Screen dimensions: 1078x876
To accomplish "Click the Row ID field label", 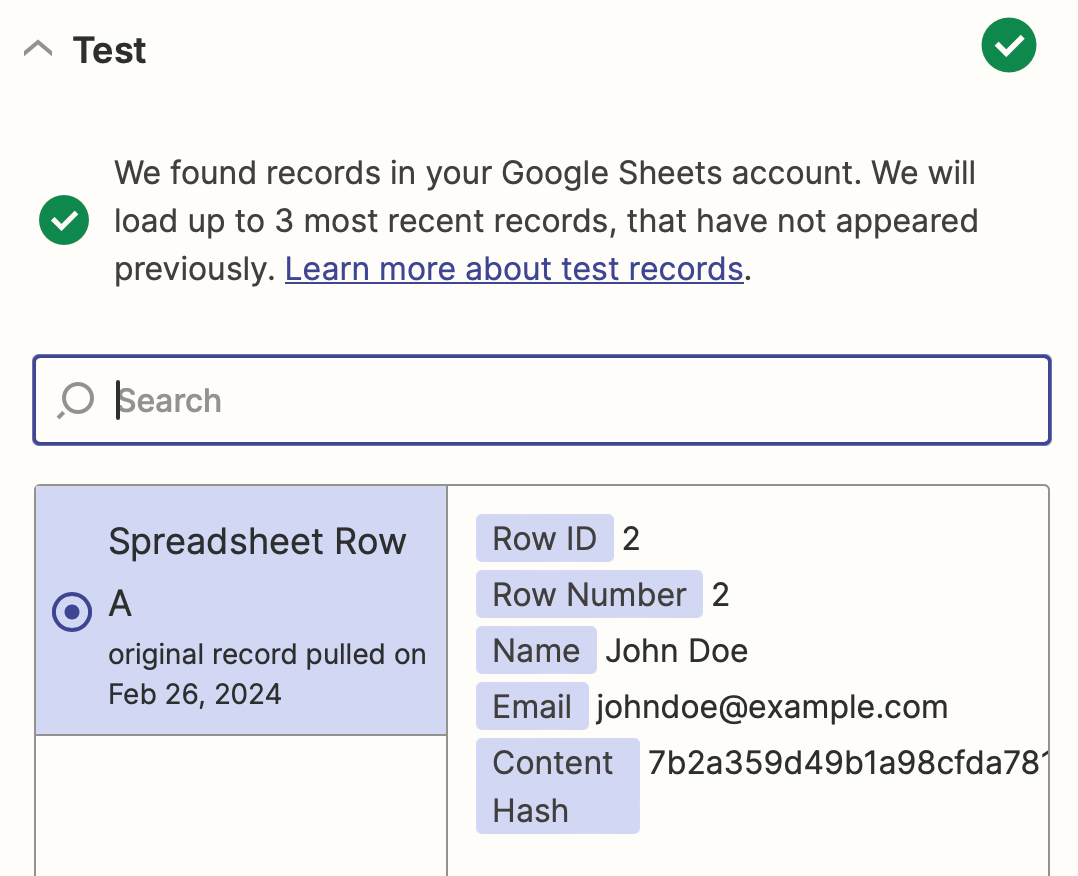I will [x=544, y=539].
